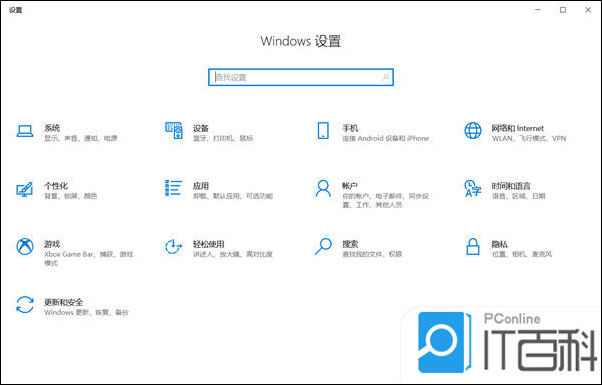The width and height of the screenshot is (602, 385).
Task: Open the 帐户 person icon
Action: point(323,188)
